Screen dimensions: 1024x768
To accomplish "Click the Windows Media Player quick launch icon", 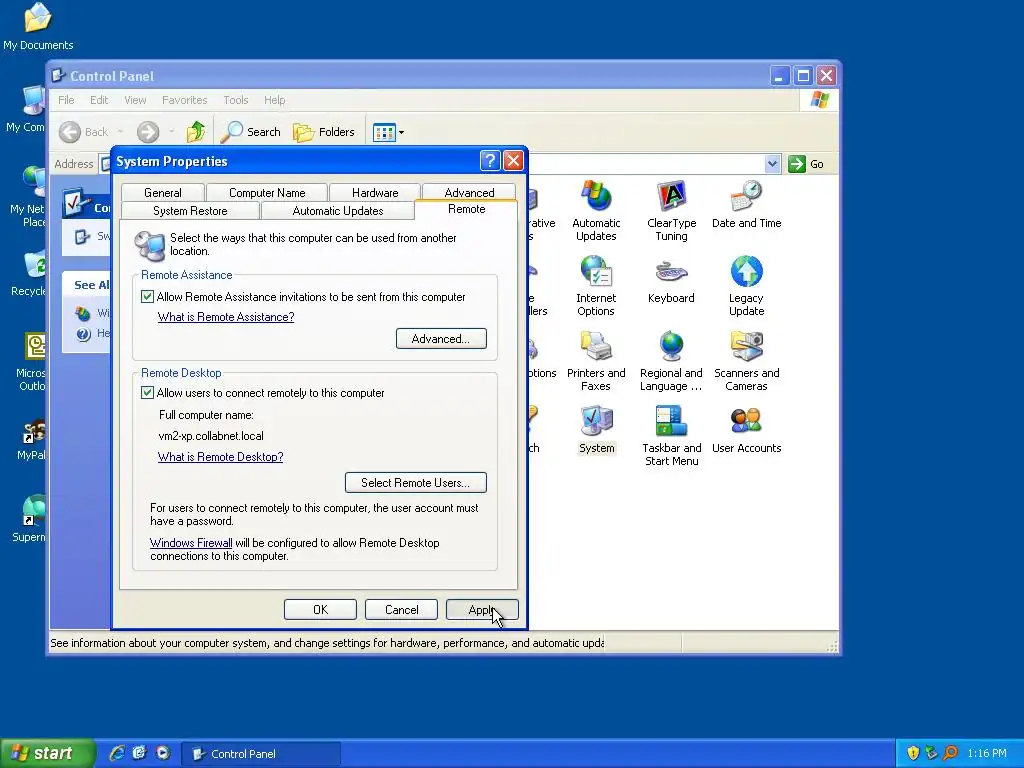I will click(x=163, y=753).
